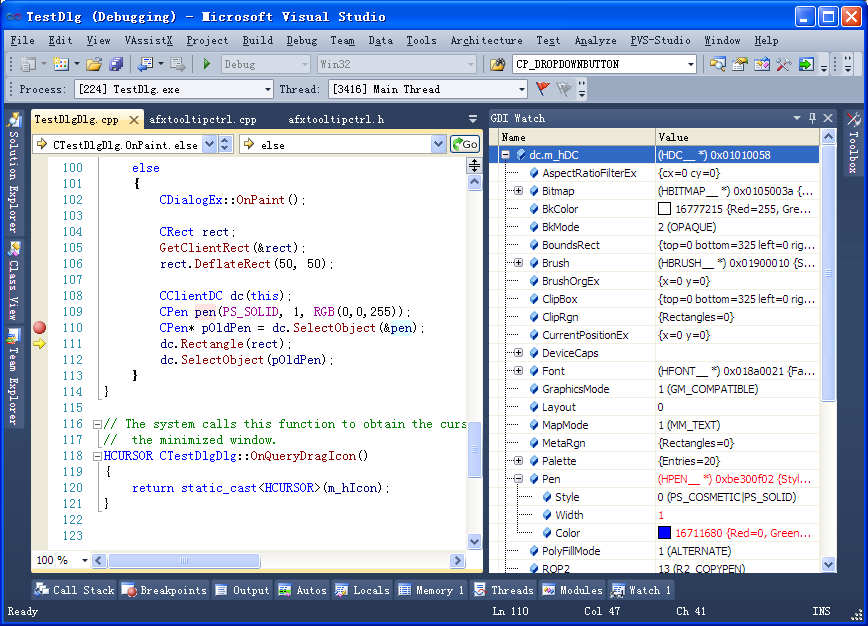Click the white BkColor swatch
The image size is (868, 626).
664,209
